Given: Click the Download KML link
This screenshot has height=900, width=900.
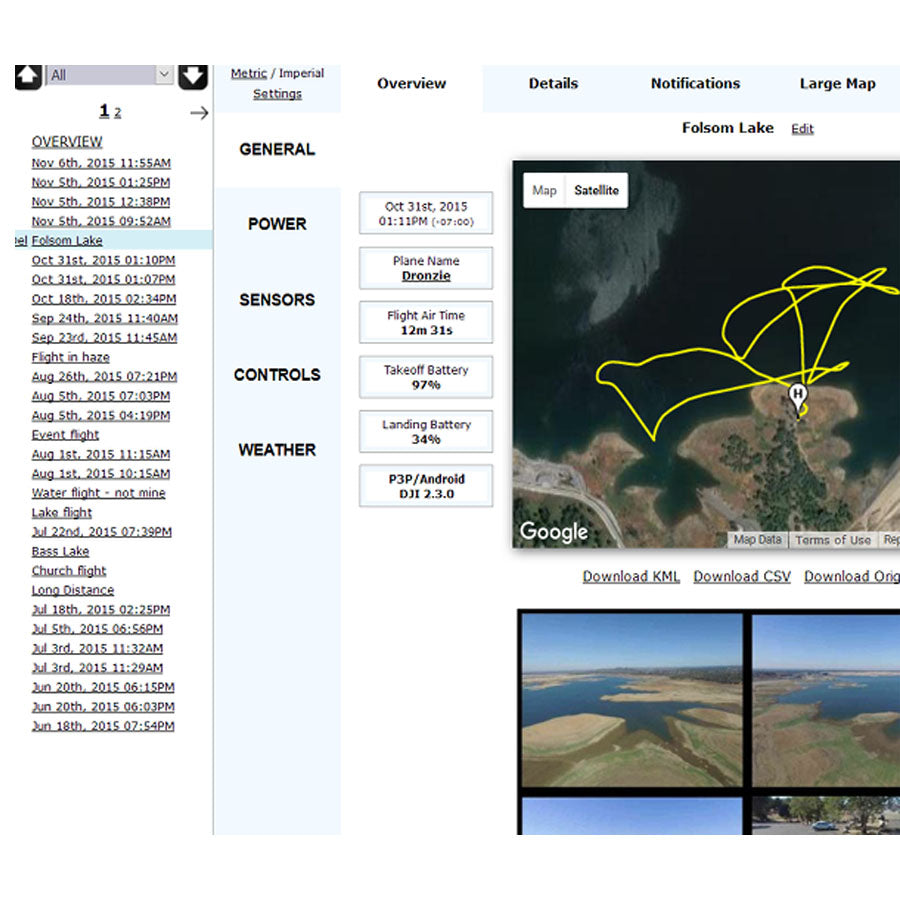Looking at the screenshot, I should point(631,577).
